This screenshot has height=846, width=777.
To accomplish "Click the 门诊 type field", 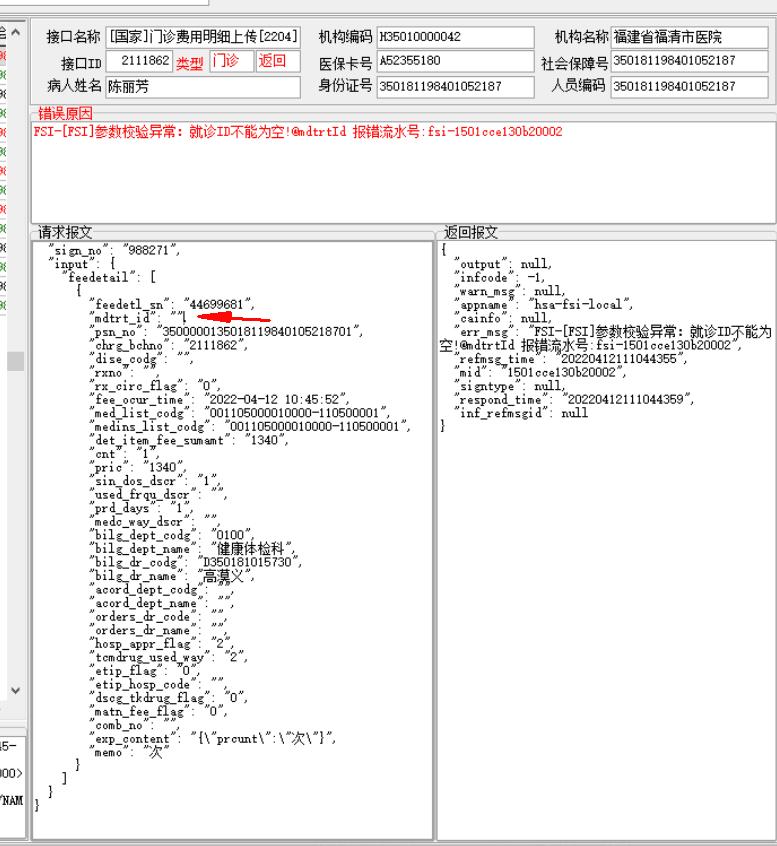I will coord(231,61).
